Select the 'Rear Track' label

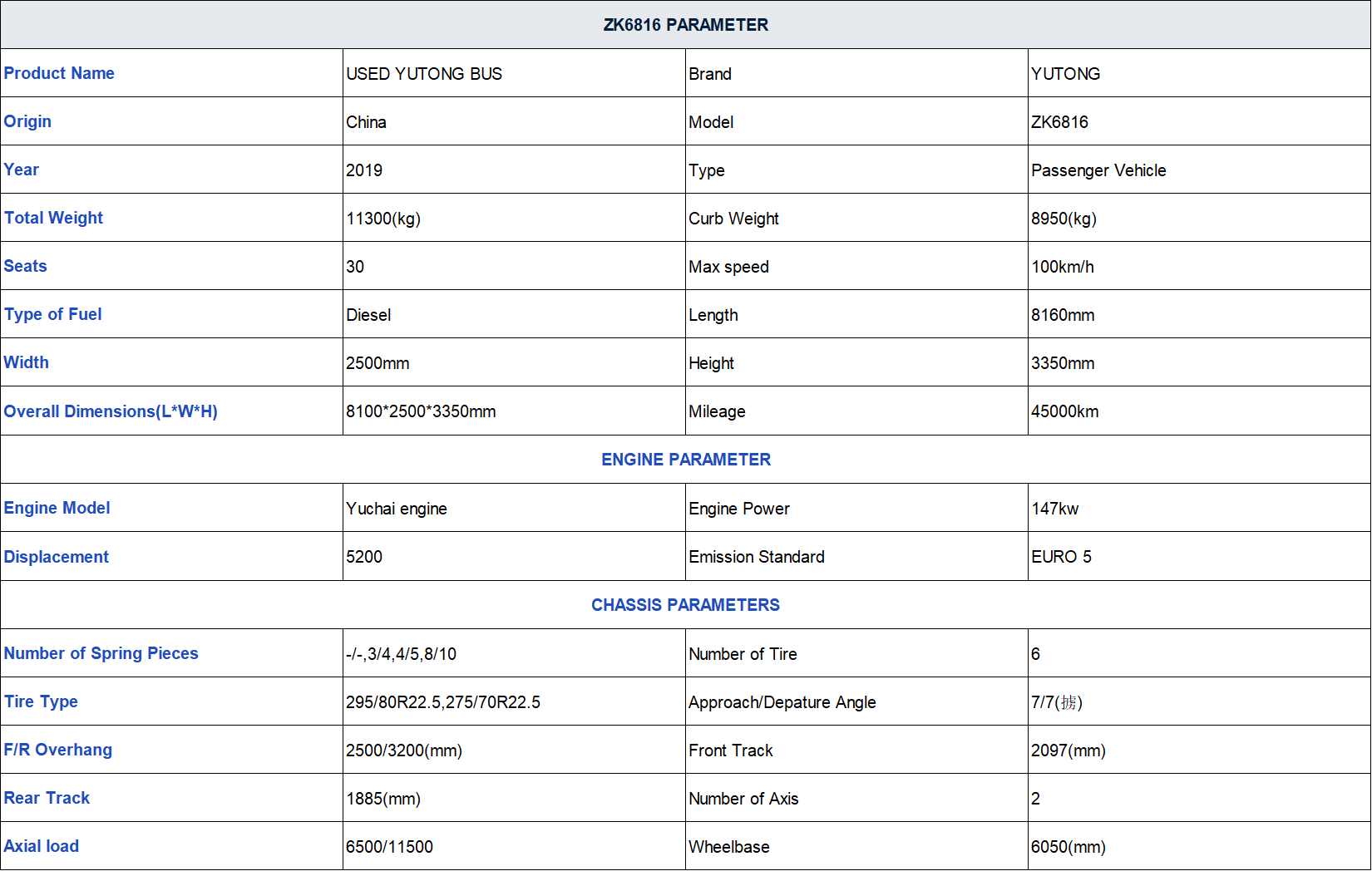pos(47,798)
